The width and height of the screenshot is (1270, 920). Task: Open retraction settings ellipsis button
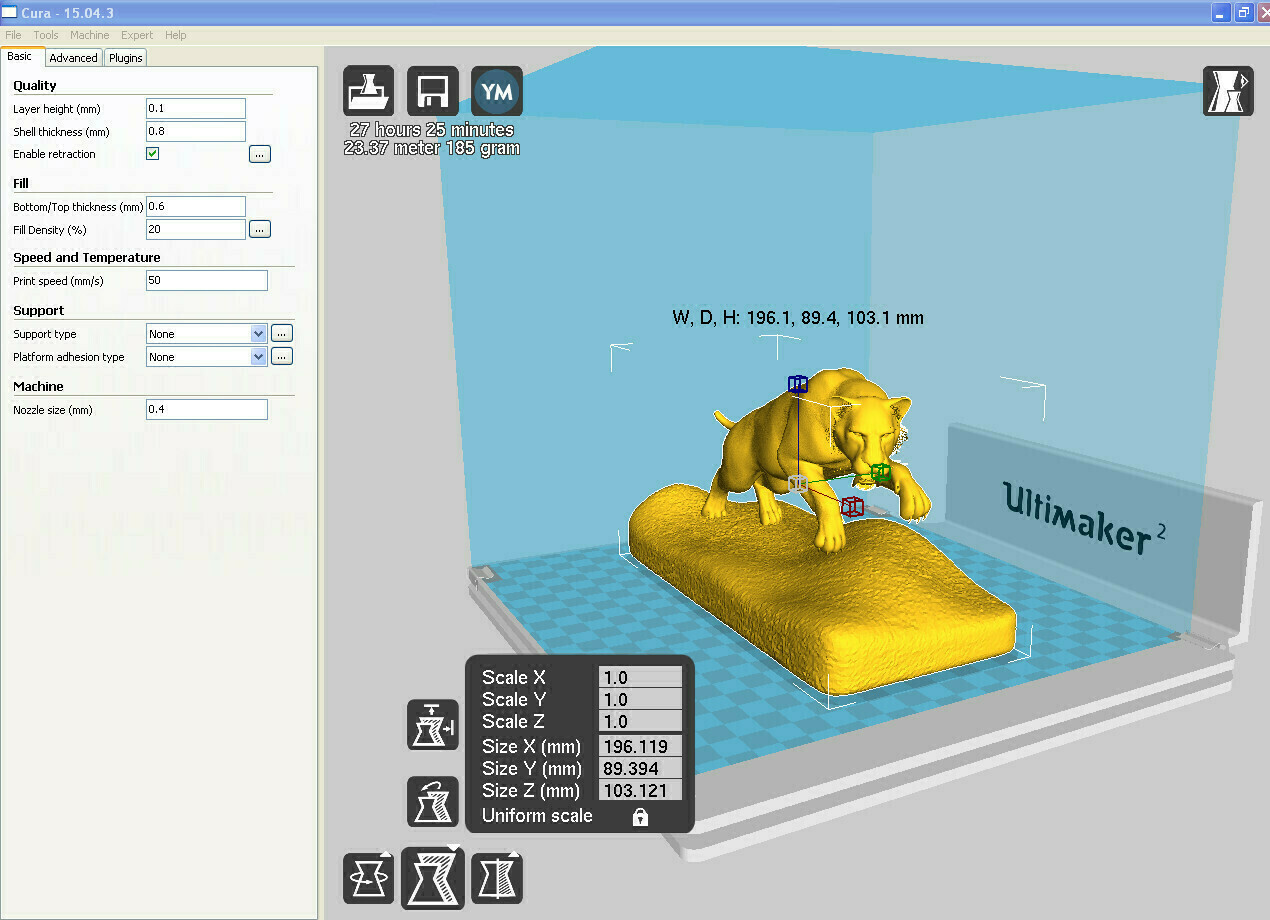coord(260,154)
